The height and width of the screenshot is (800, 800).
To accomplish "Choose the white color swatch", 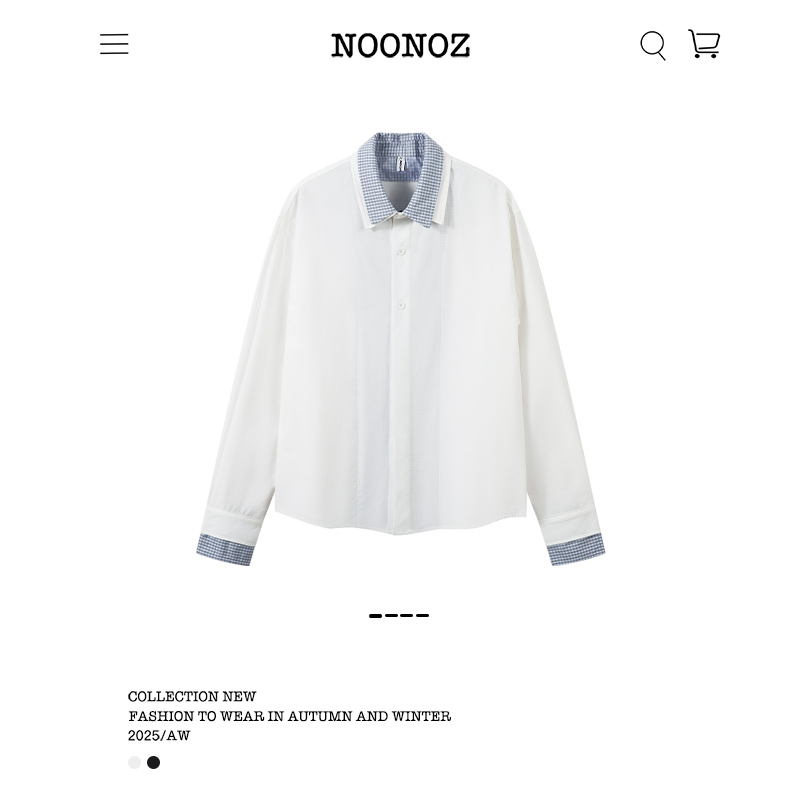I will coord(134,762).
